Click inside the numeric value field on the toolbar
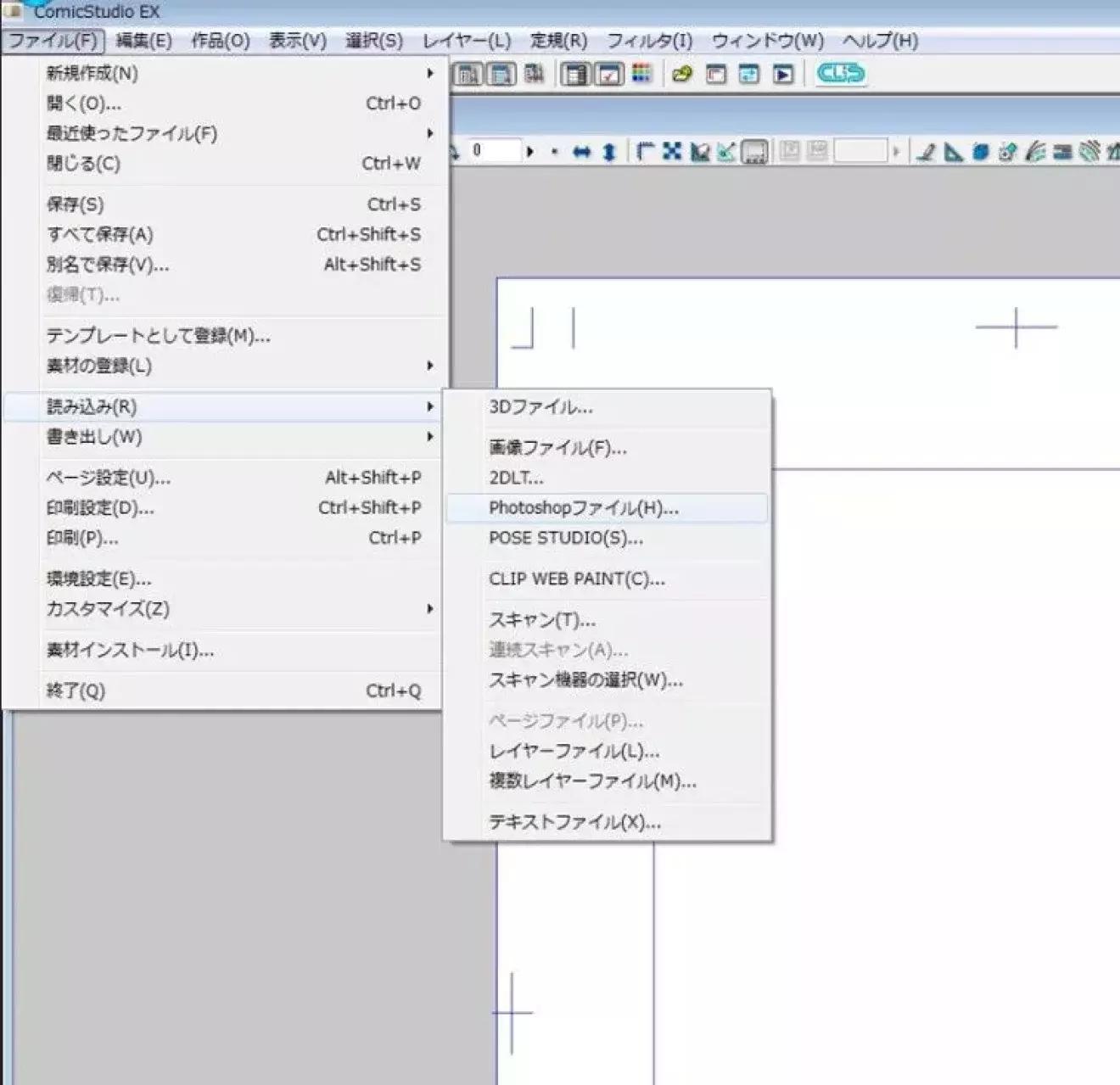Screen dimensions: 1120x1085 pos(496,149)
